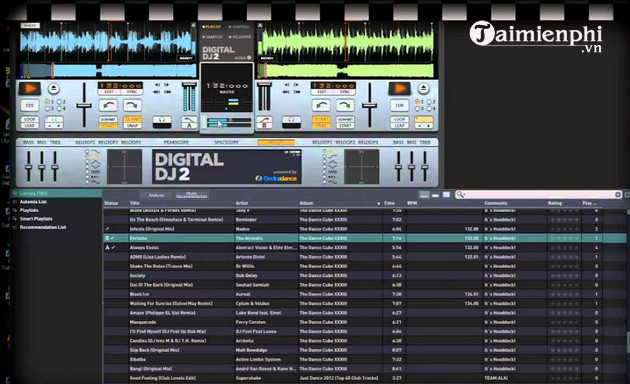
Task: Select cue point 3 on right deck
Action: [418, 108]
